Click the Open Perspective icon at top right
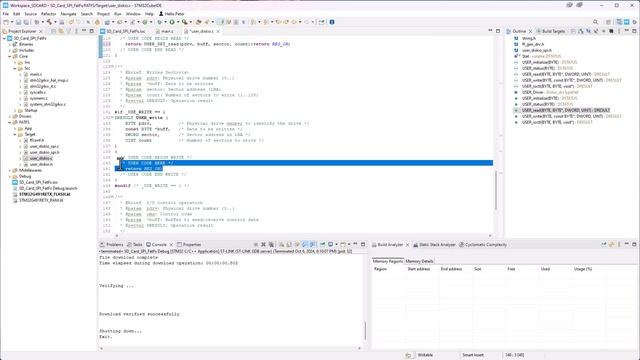Image resolution: width=640 pixels, height=360 pixels. pyautogui.click(x=608, y=22)
